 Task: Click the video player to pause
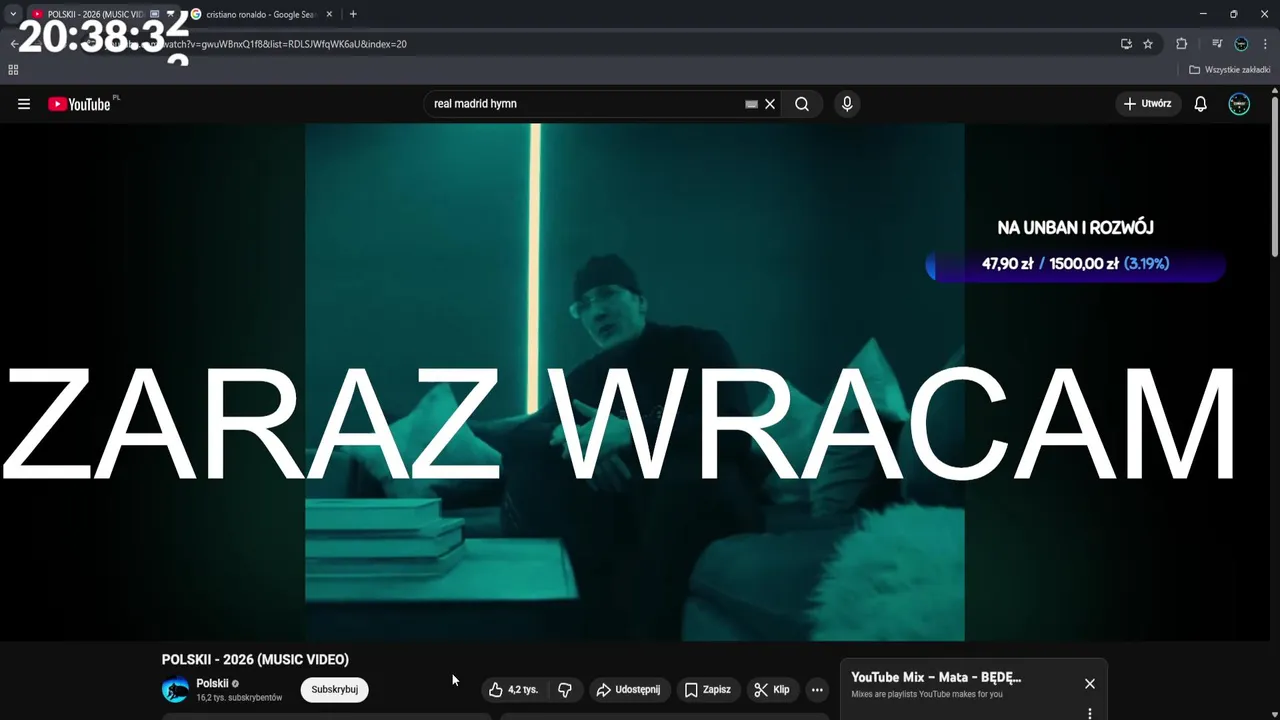634,382
